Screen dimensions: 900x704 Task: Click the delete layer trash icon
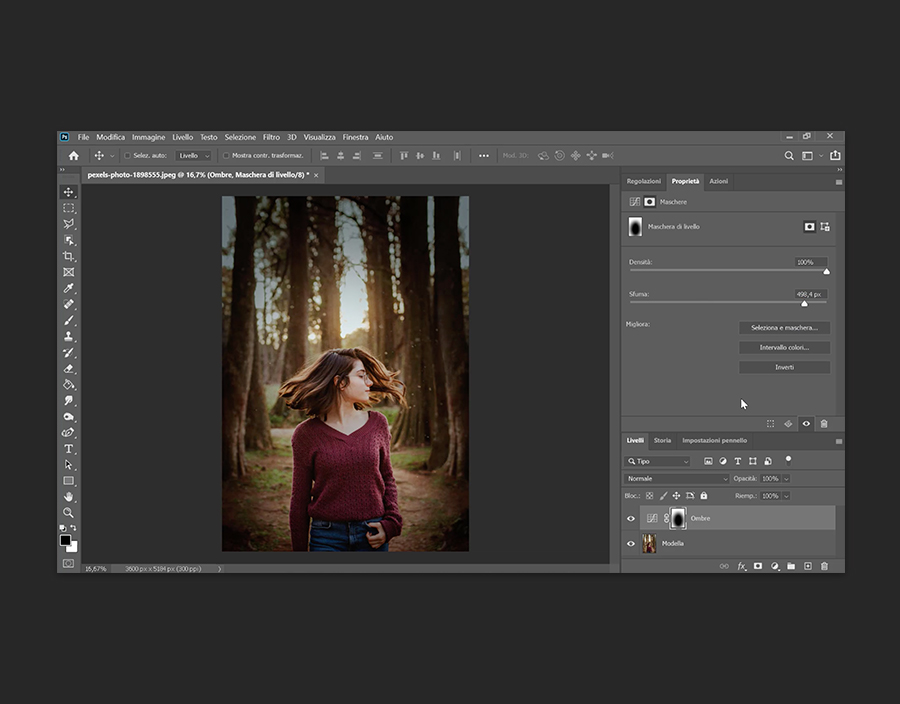click(824, 566)
